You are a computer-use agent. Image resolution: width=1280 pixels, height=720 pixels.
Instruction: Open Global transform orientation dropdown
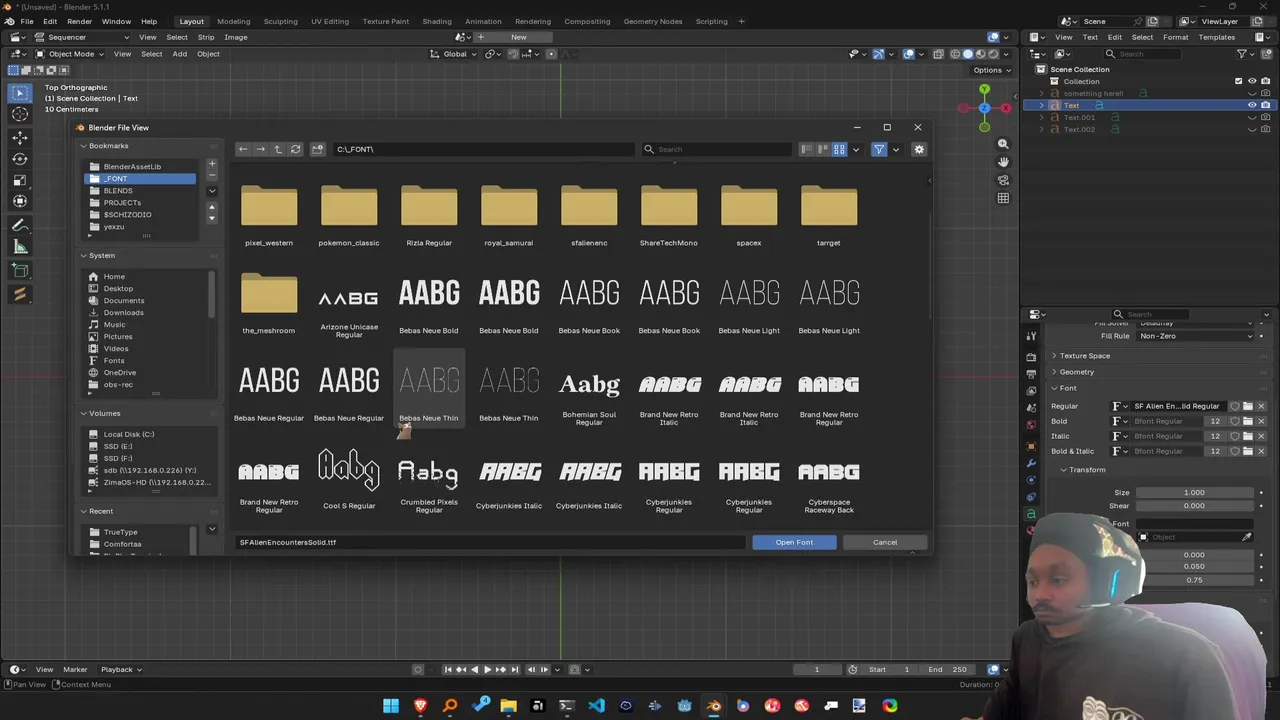[x=453, y=54]
